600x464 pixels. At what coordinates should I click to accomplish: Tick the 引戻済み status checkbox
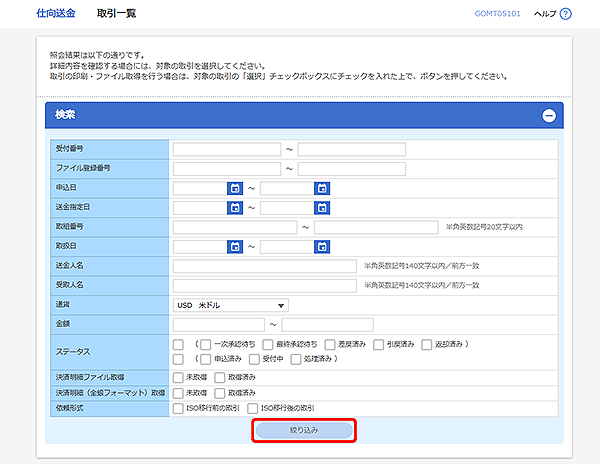coord(378,345)
